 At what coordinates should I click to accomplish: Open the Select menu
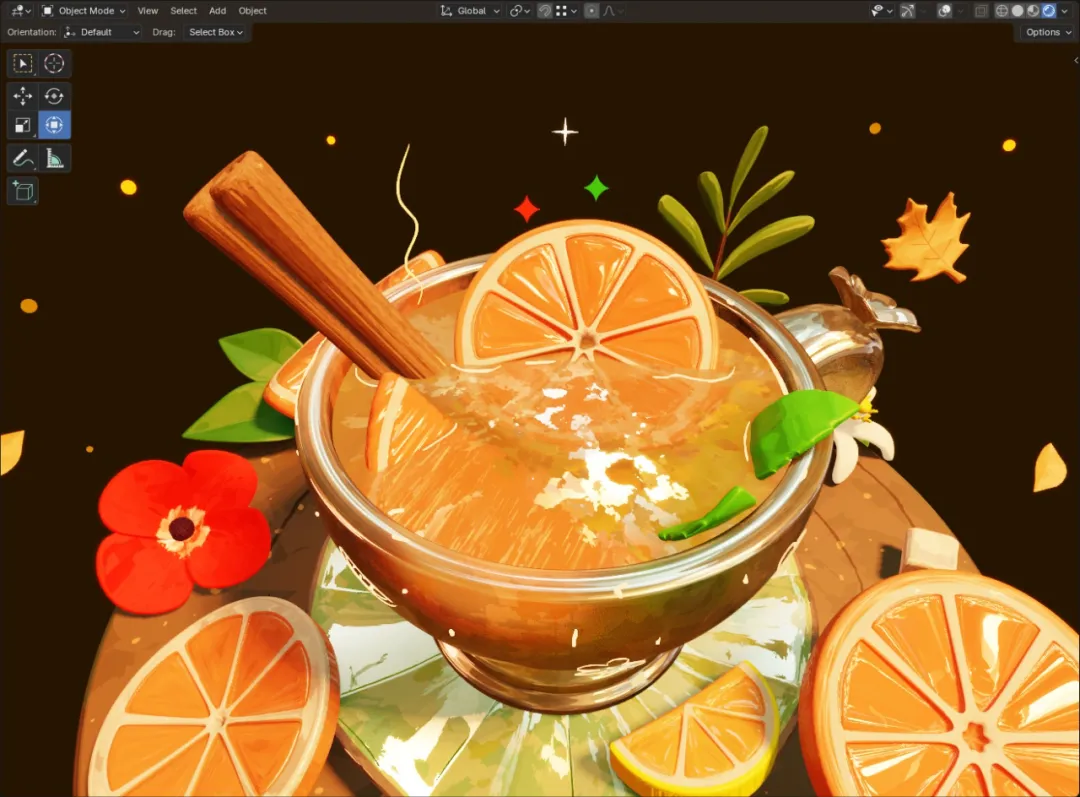click(x=183, y=10)
